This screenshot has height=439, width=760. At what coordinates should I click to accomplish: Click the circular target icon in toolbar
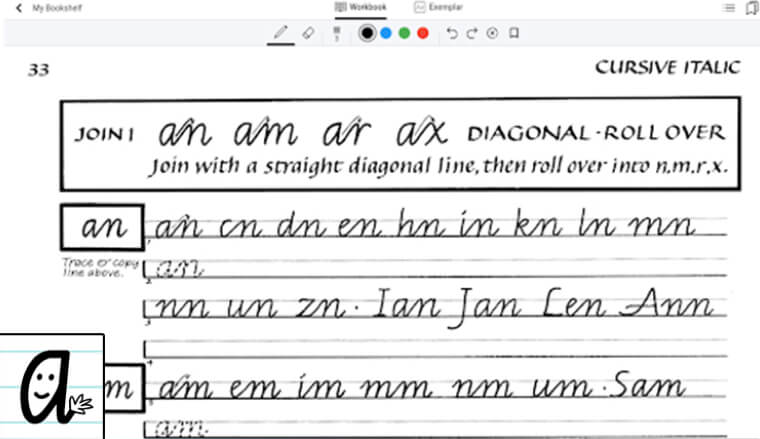(x=492, y=33)
